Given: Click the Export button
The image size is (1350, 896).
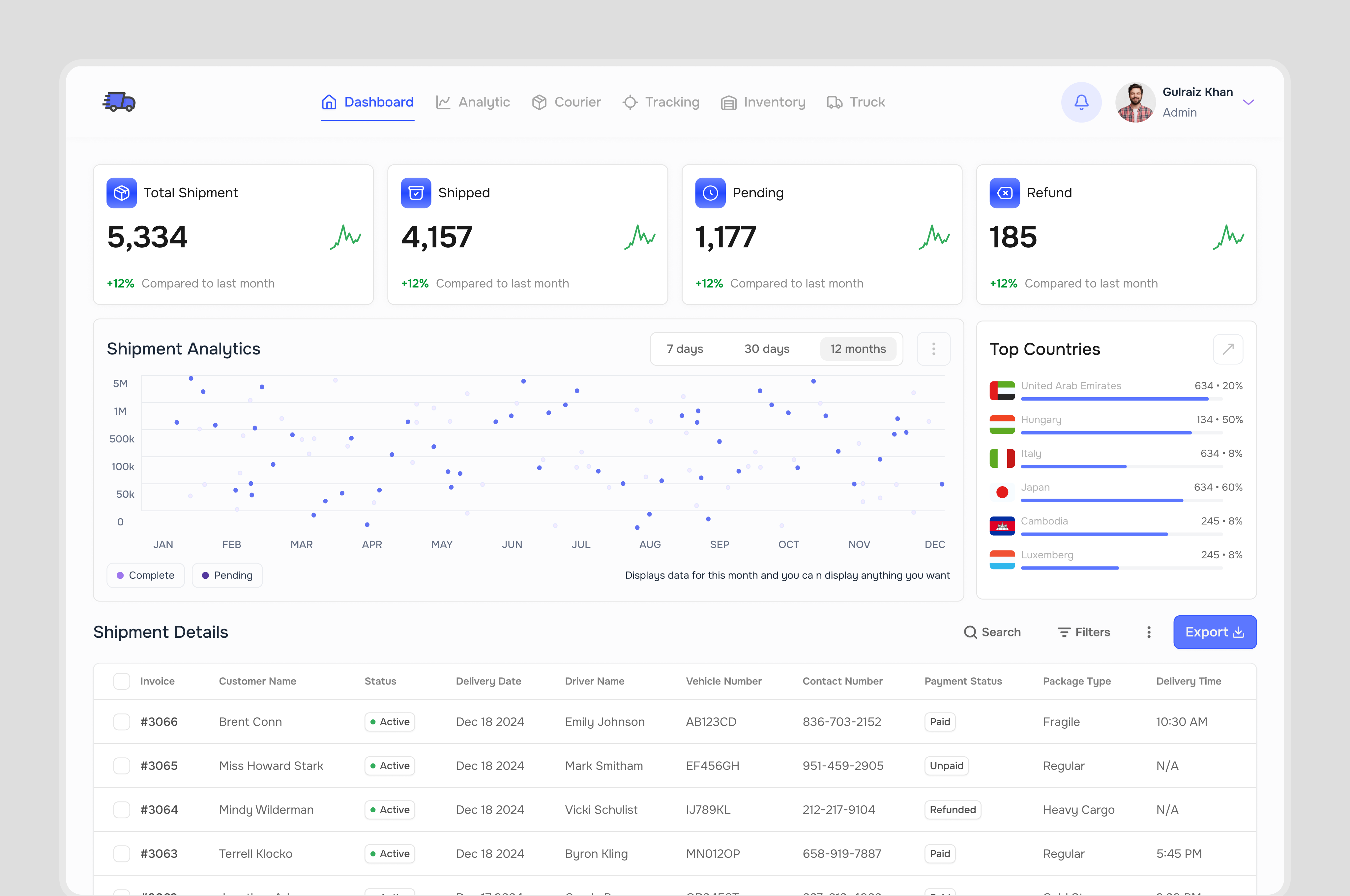Looking at the screenshot, I should tap(1215, 632).
